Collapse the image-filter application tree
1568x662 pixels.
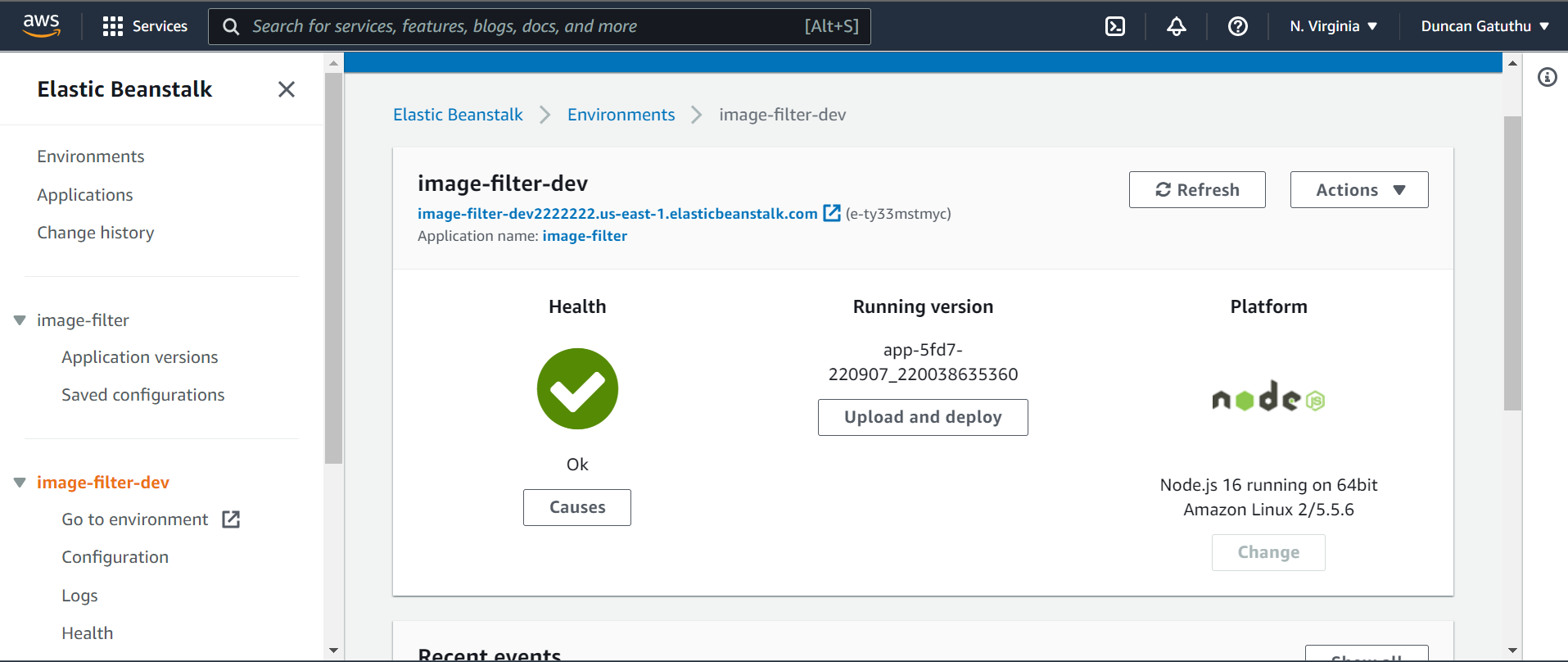pos(20,320)
